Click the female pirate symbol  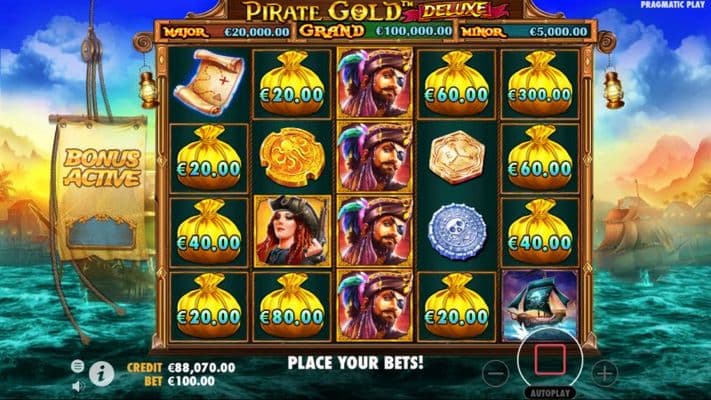pos(292,231)
